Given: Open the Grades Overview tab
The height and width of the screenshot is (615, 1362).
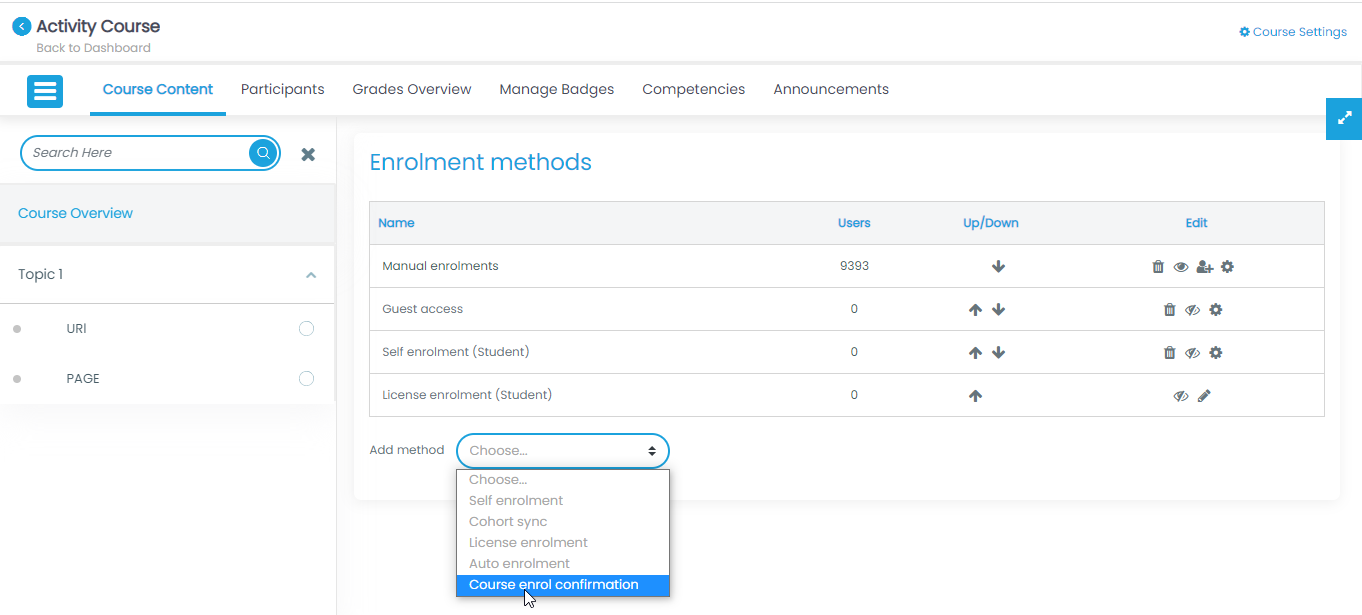Looking at the screenshot, I should pos(412,89).
